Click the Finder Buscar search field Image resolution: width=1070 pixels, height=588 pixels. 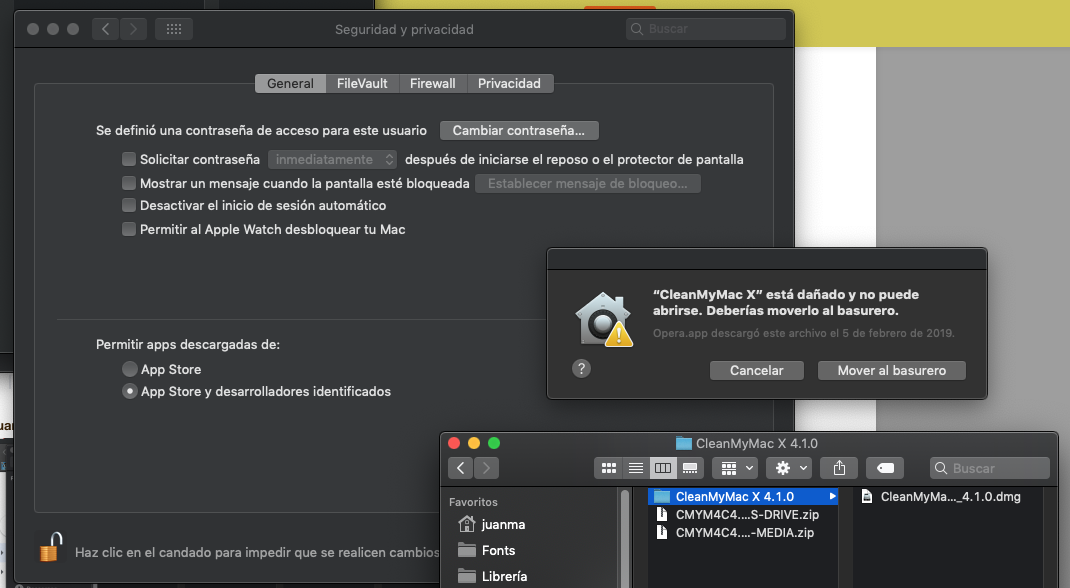pos(989,468)
